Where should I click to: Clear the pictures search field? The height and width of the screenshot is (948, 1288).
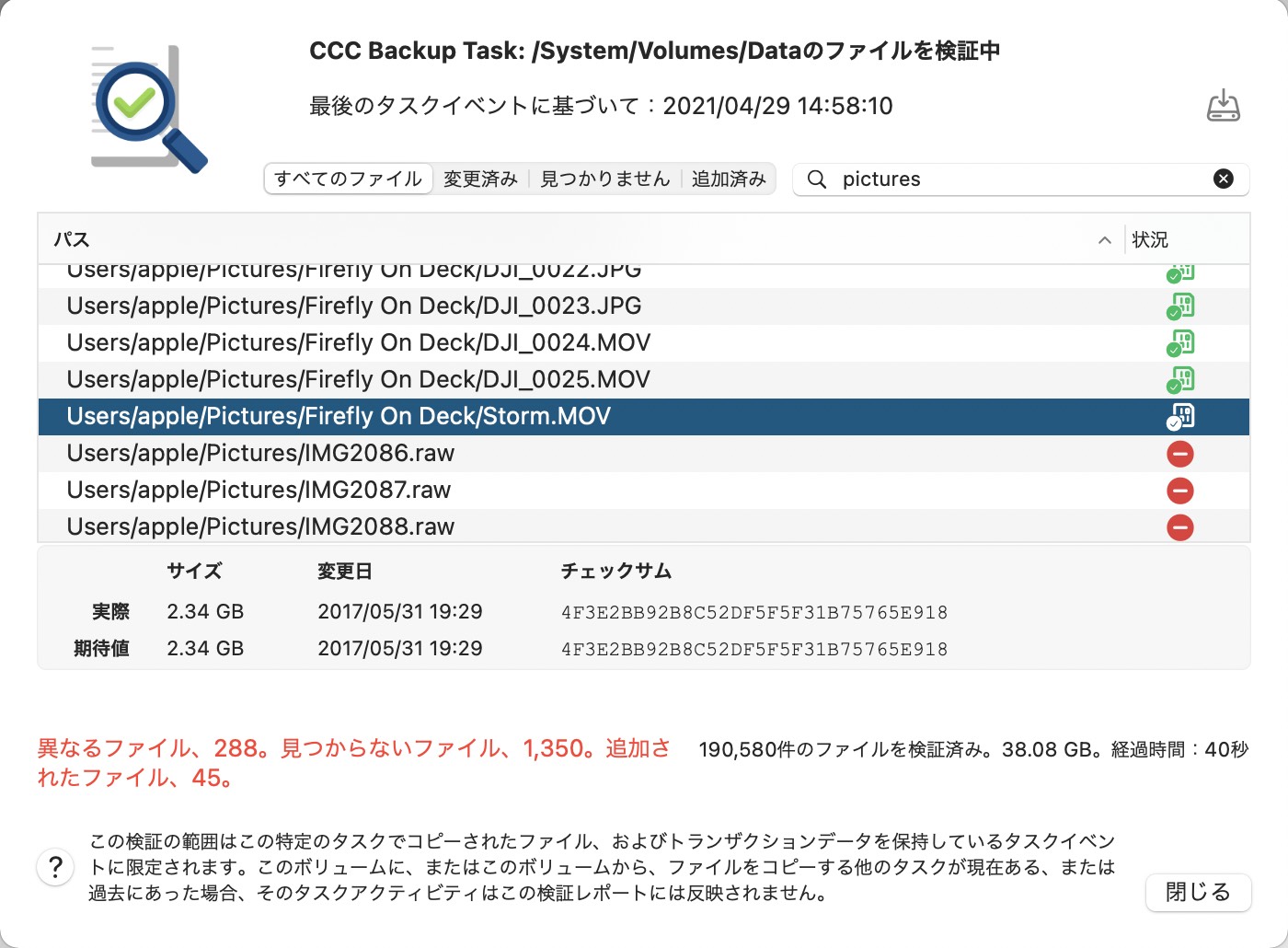1223,179
